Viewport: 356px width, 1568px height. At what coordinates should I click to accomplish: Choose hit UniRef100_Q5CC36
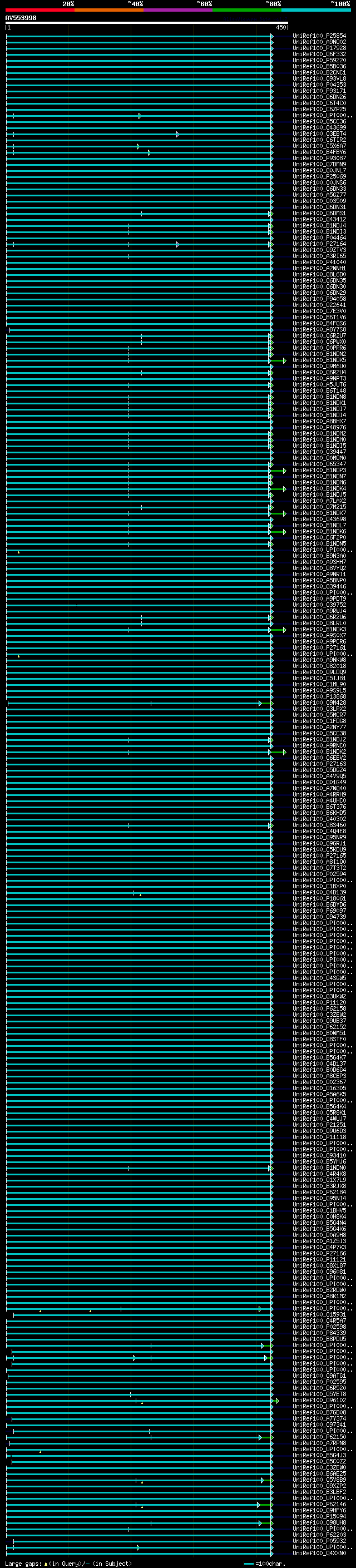pyautogui.click(x=319, y=122)
